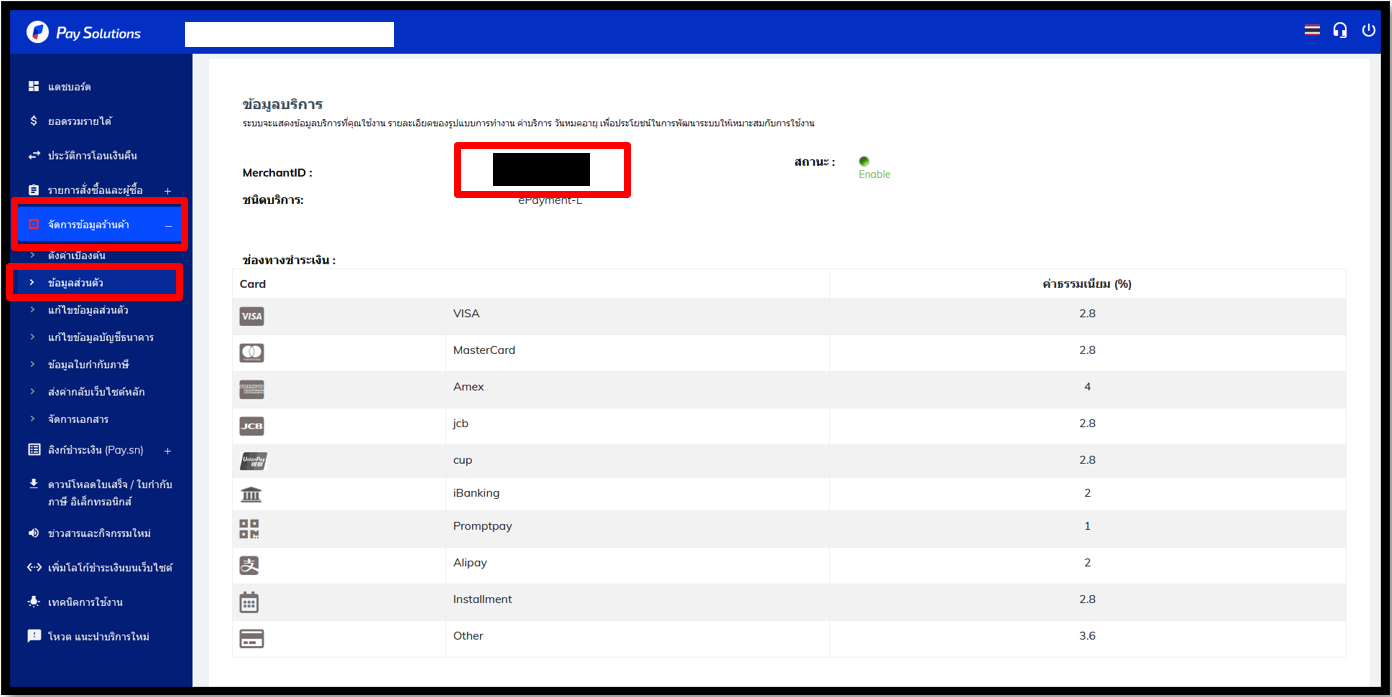Click the iBanking bank building icon

click(251, 495)
